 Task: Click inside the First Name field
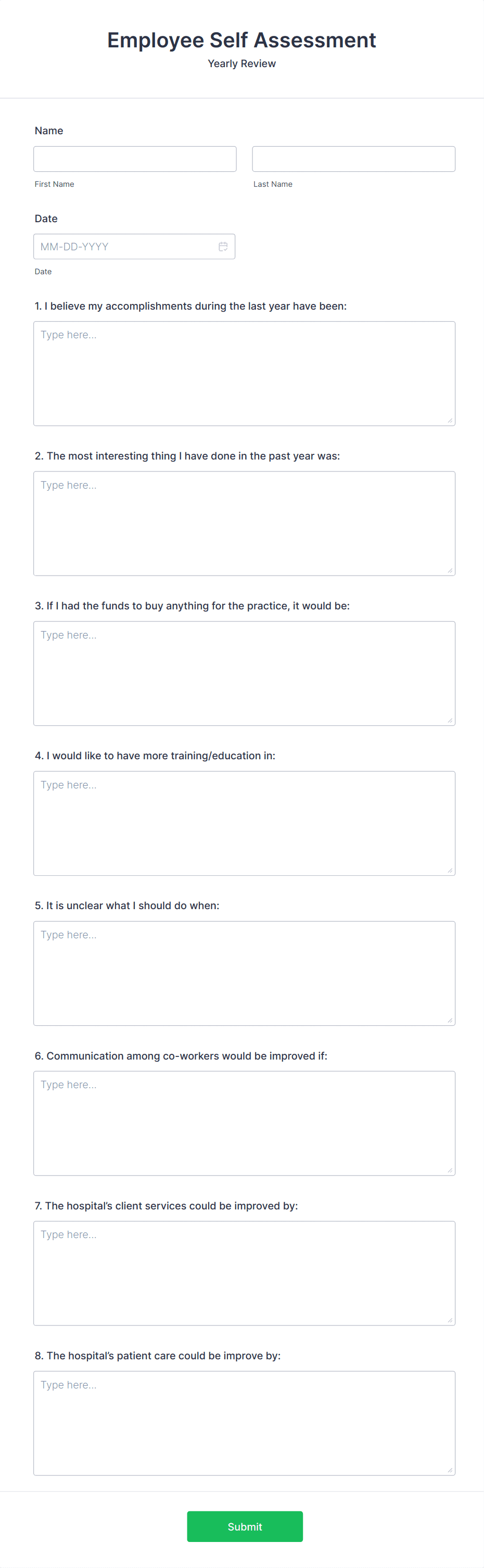(x=135, y=158)
